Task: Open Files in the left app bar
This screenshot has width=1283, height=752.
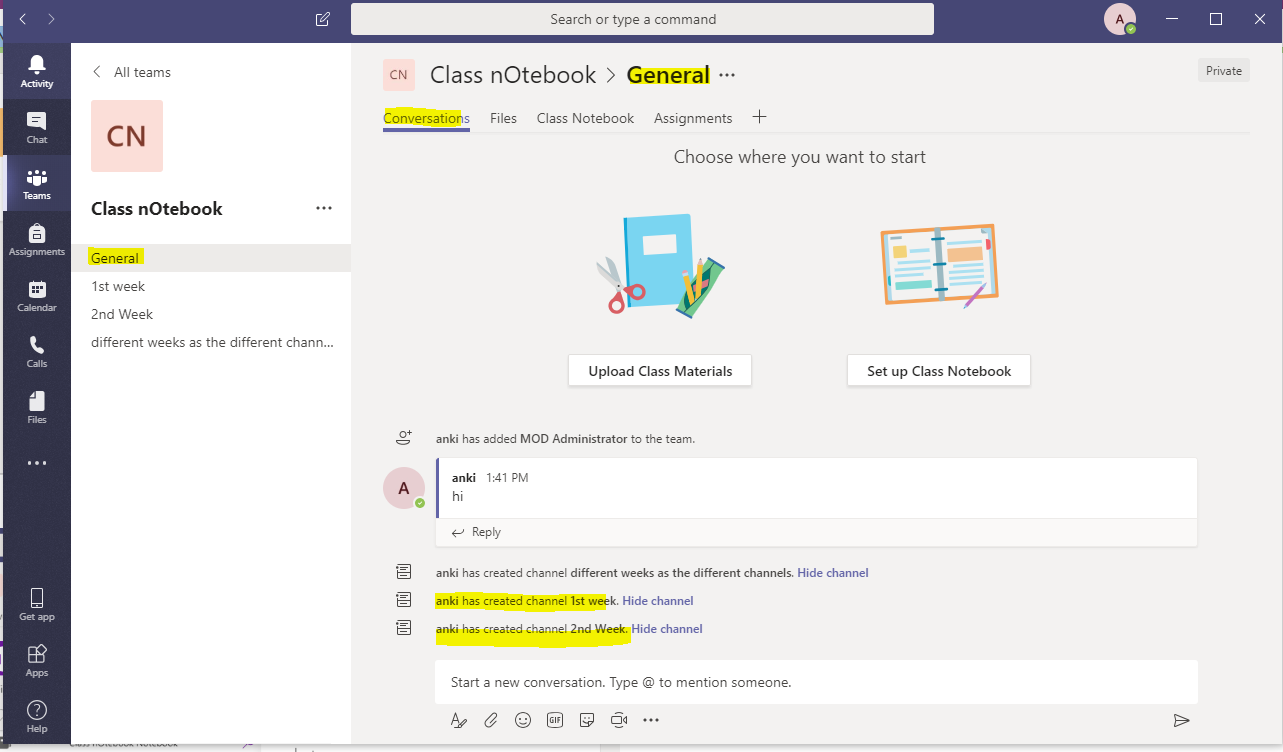Action: [37, 407]
